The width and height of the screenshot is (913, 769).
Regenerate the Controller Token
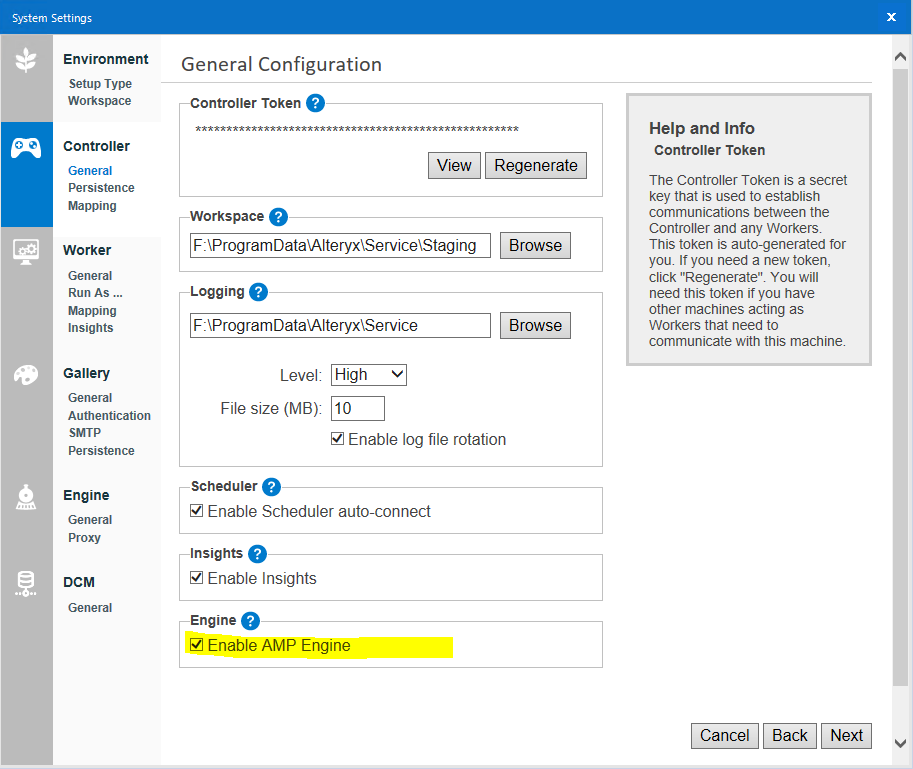point(535,165)
